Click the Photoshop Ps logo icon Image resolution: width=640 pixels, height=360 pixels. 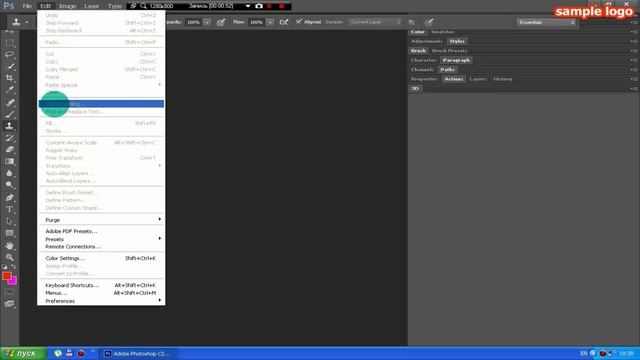tap(9, 6)
